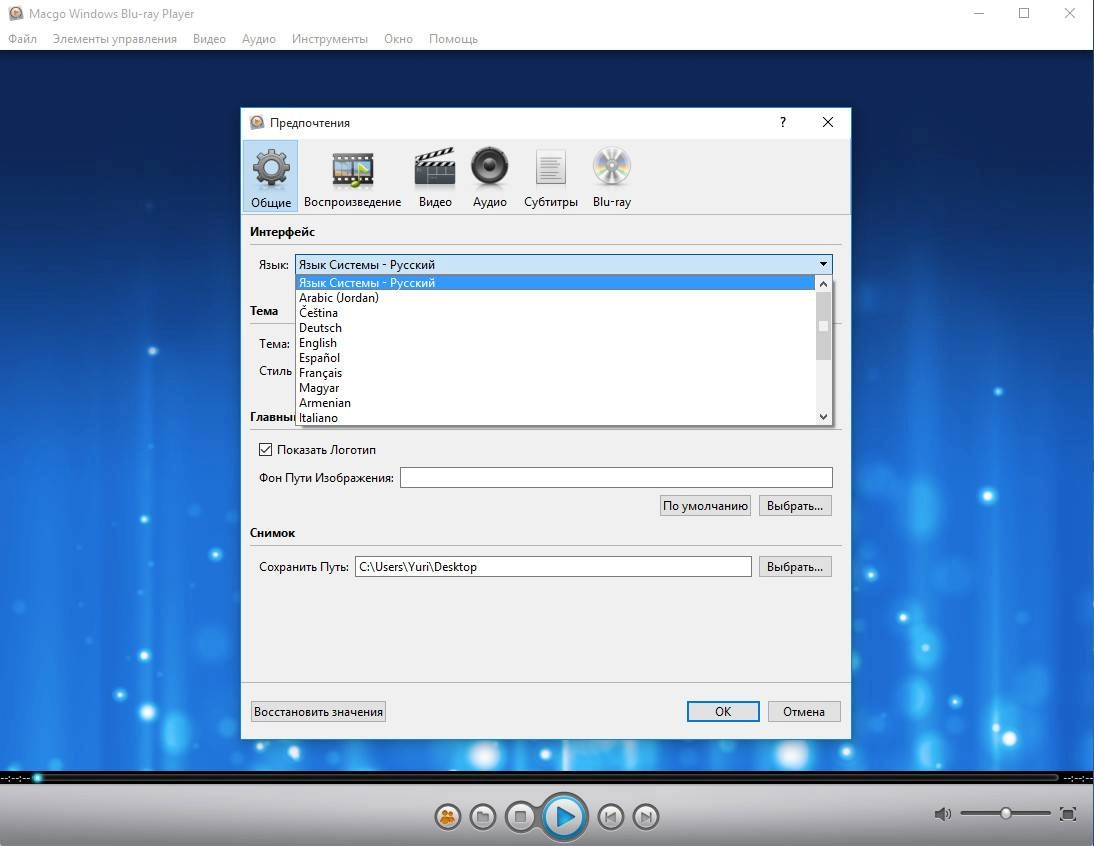Open the Элементы управления menu
This screenshot has width=1094, height=846.
coord(114,39)
